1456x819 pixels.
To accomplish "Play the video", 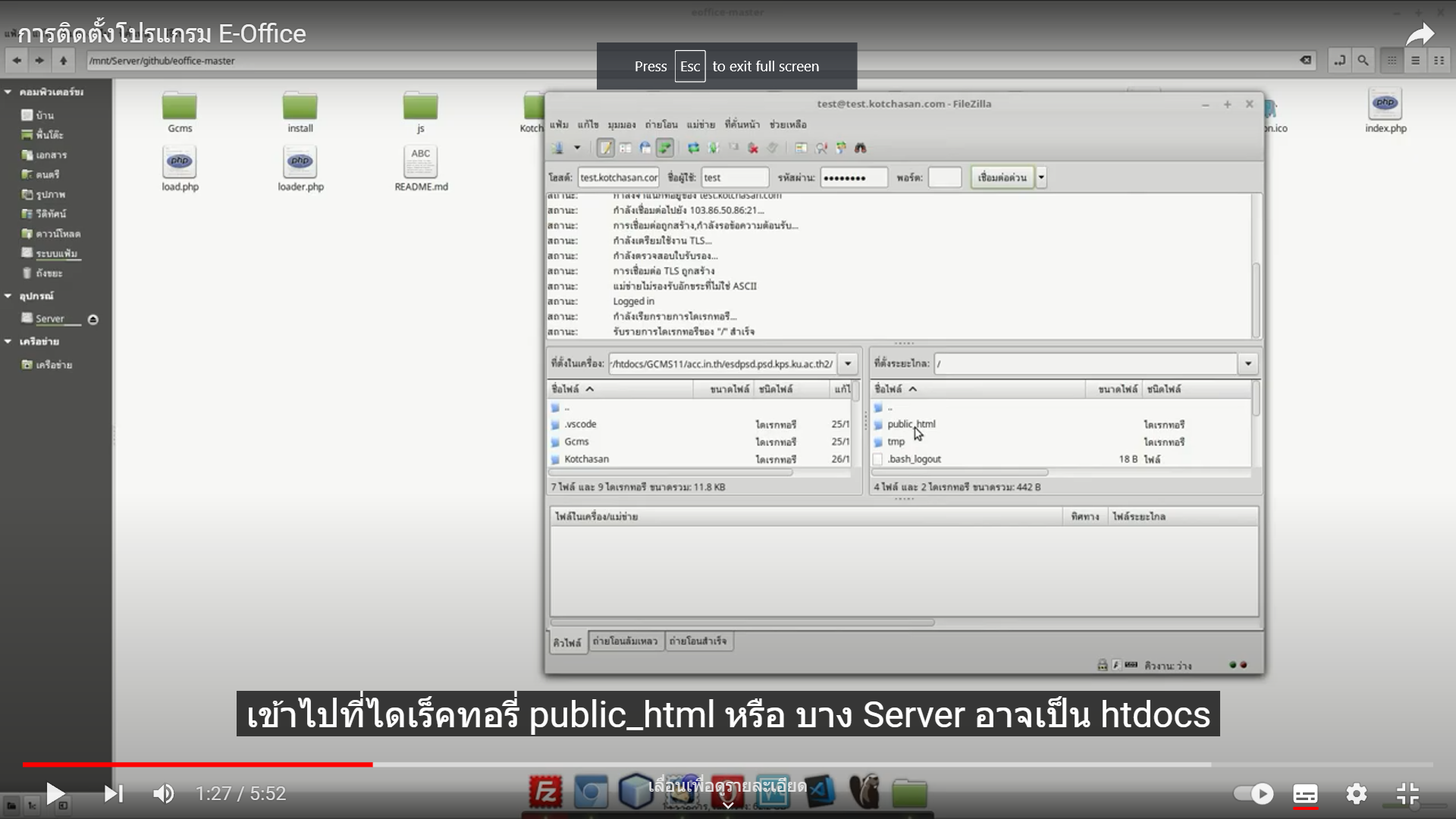I will [55, 794].
